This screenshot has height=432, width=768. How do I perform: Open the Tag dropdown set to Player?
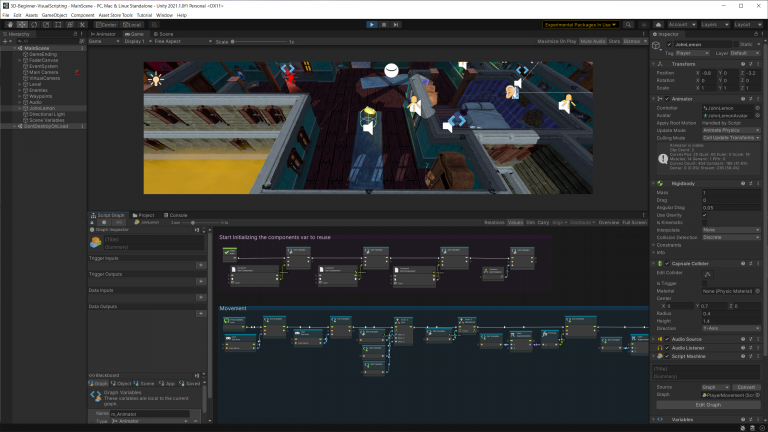coord(690,54)
